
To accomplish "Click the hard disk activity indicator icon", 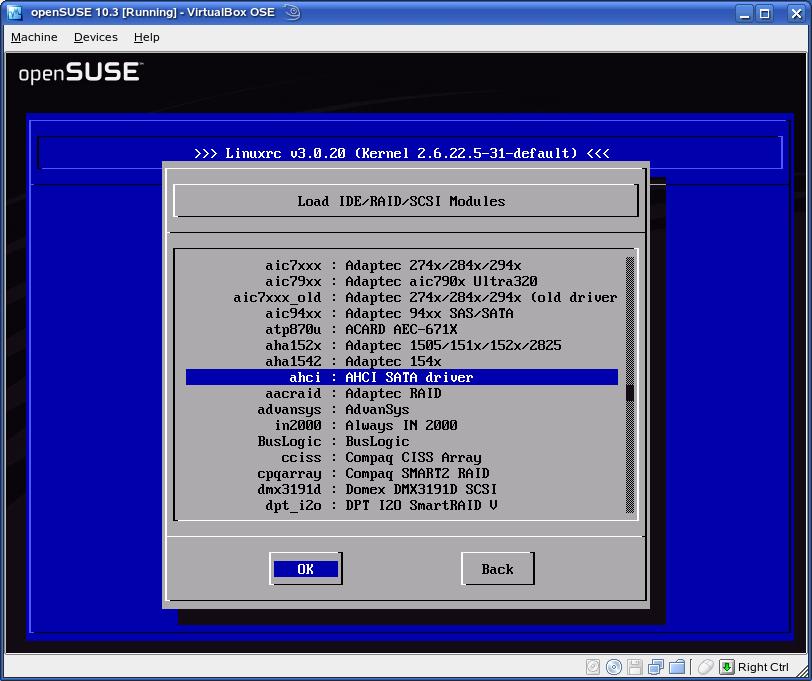I will [x=593, y=667].
